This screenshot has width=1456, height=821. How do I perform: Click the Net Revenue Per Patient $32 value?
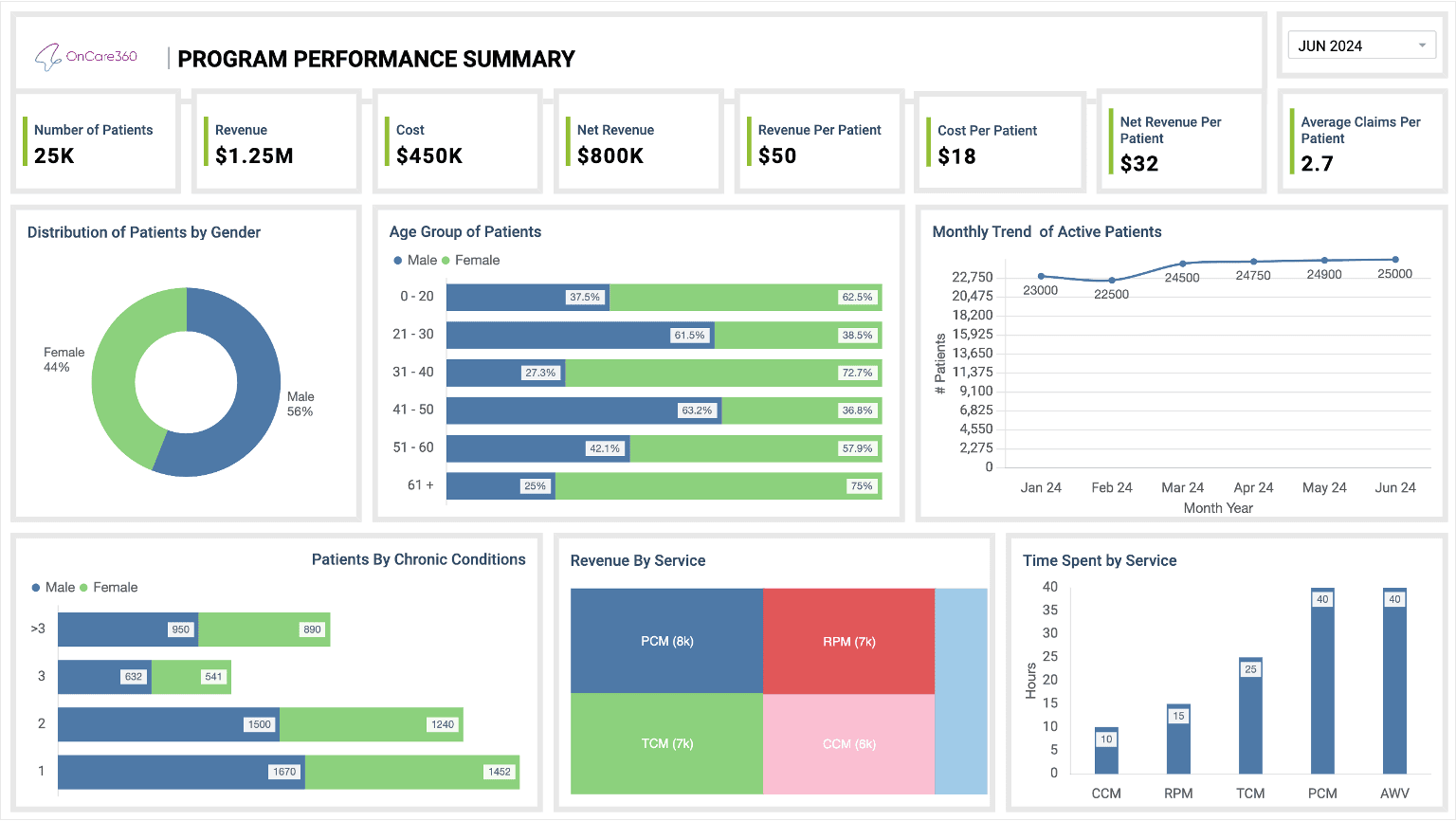(x=1139, y=164)
